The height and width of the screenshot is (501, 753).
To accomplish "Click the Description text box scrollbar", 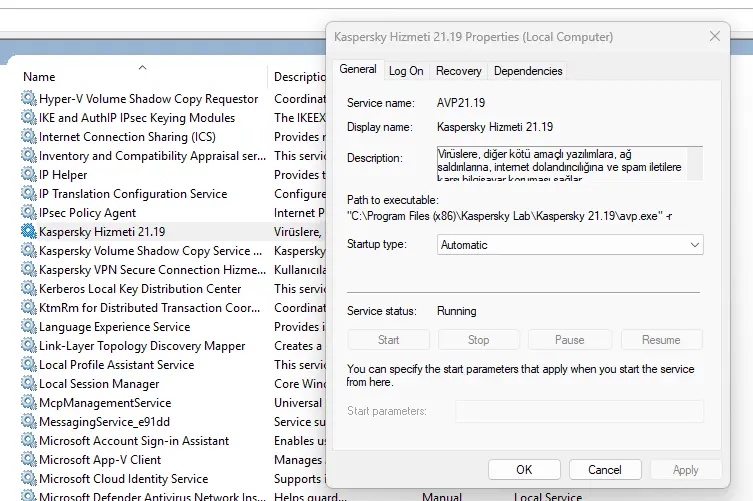I will point(695,164).
